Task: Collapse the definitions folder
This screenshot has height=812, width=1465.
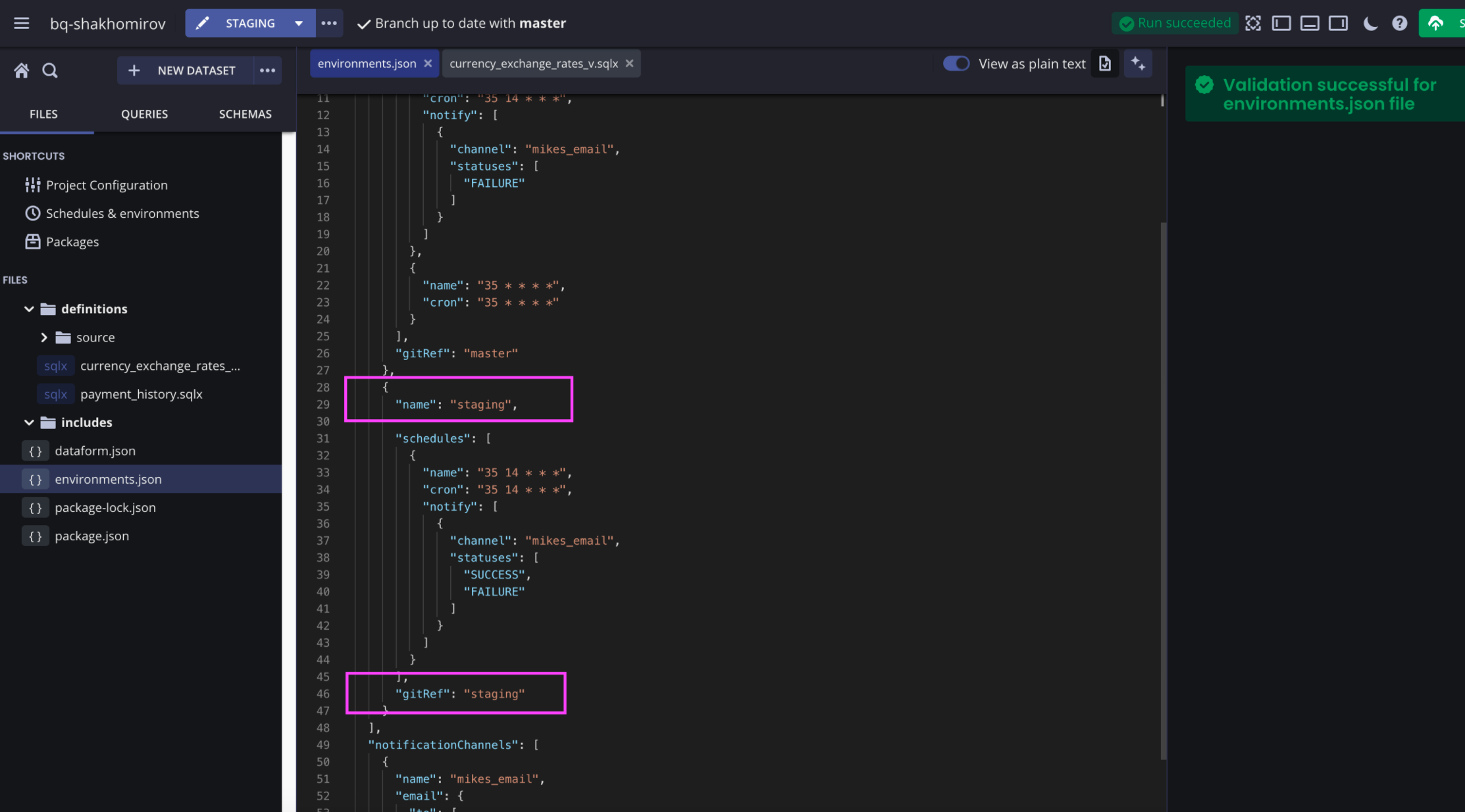Action: tap(29, 309)
